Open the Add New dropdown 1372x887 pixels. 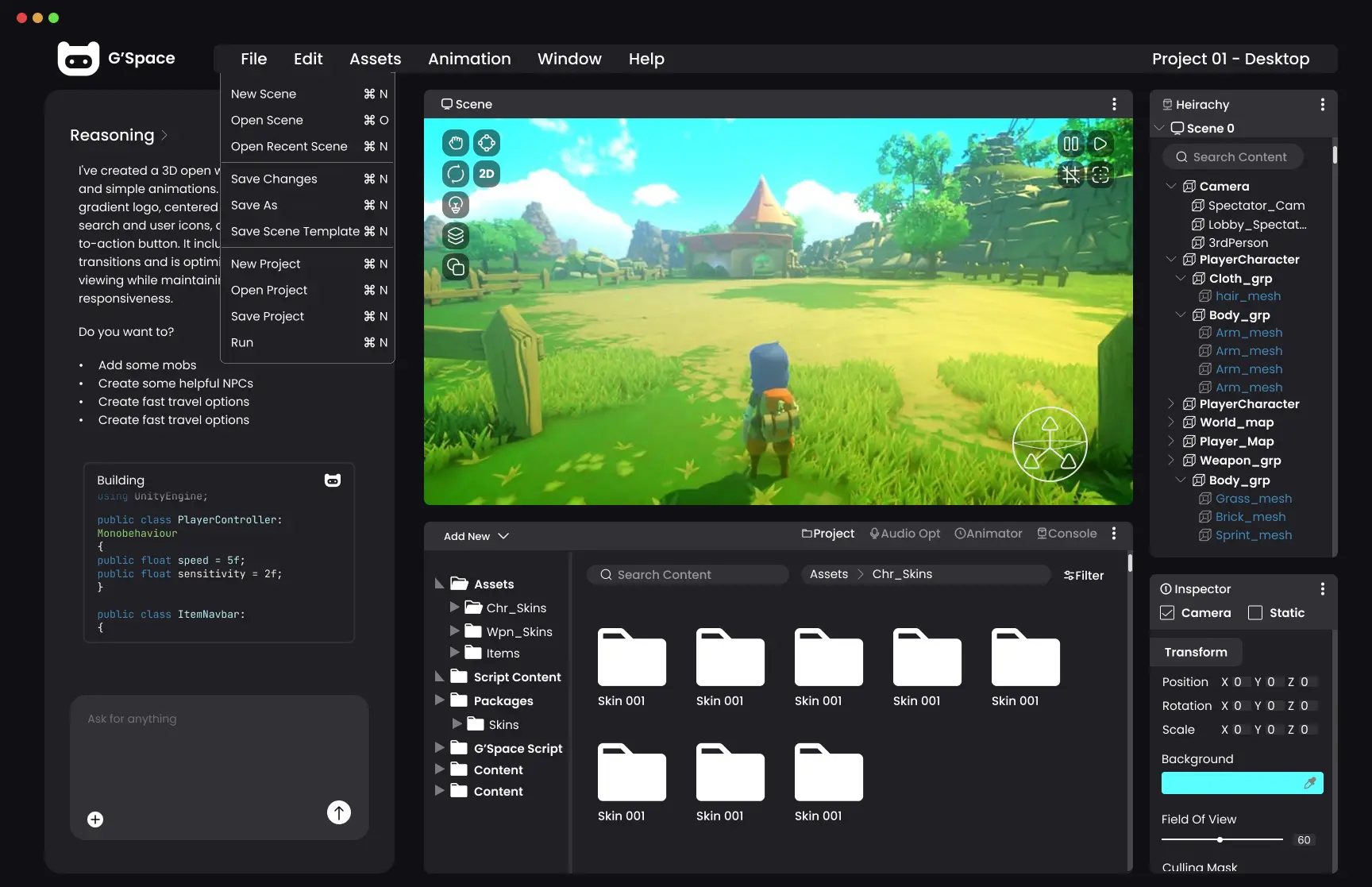pos(476,536)
